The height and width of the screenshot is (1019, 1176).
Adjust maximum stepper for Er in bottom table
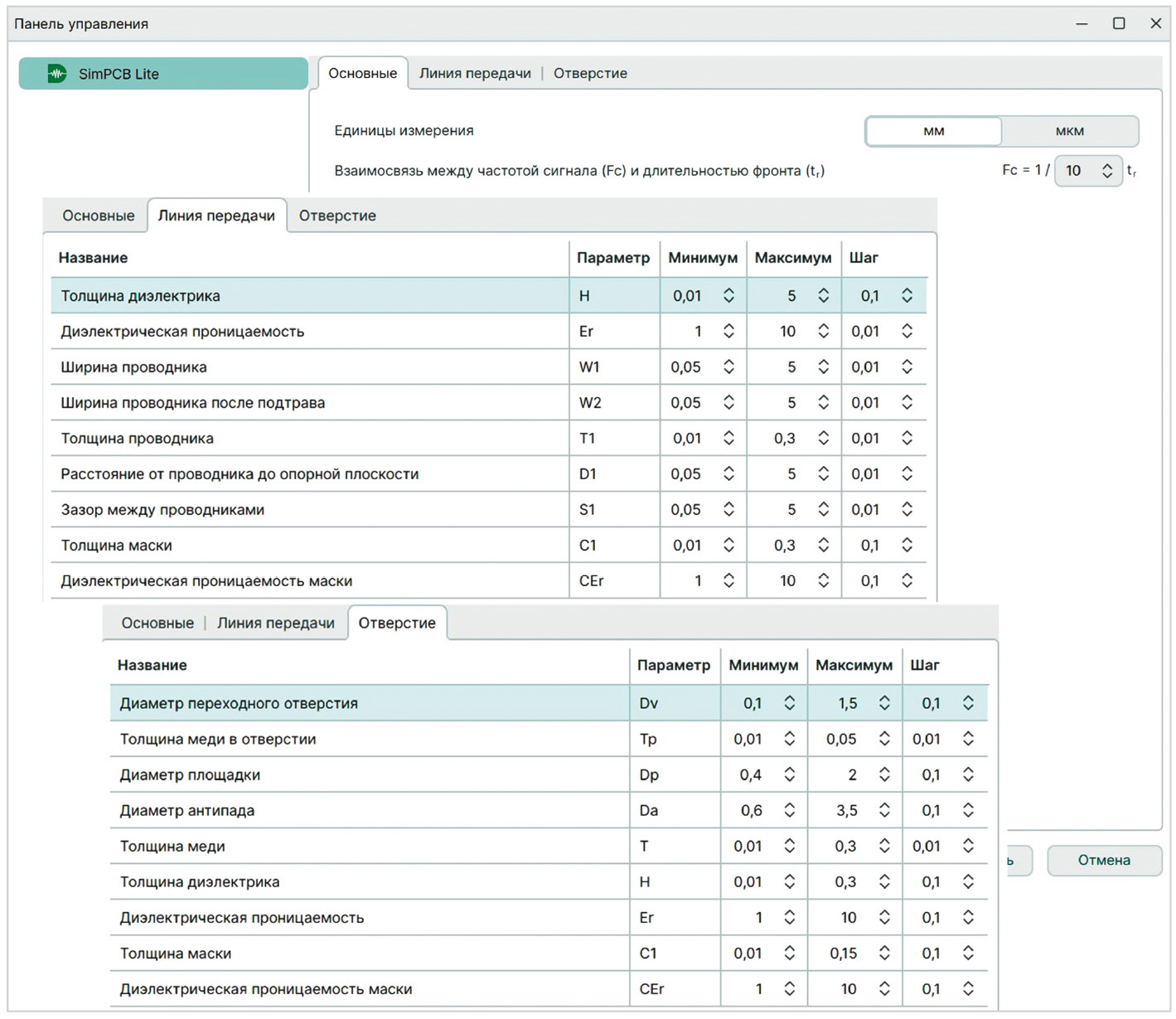point(884,917)
